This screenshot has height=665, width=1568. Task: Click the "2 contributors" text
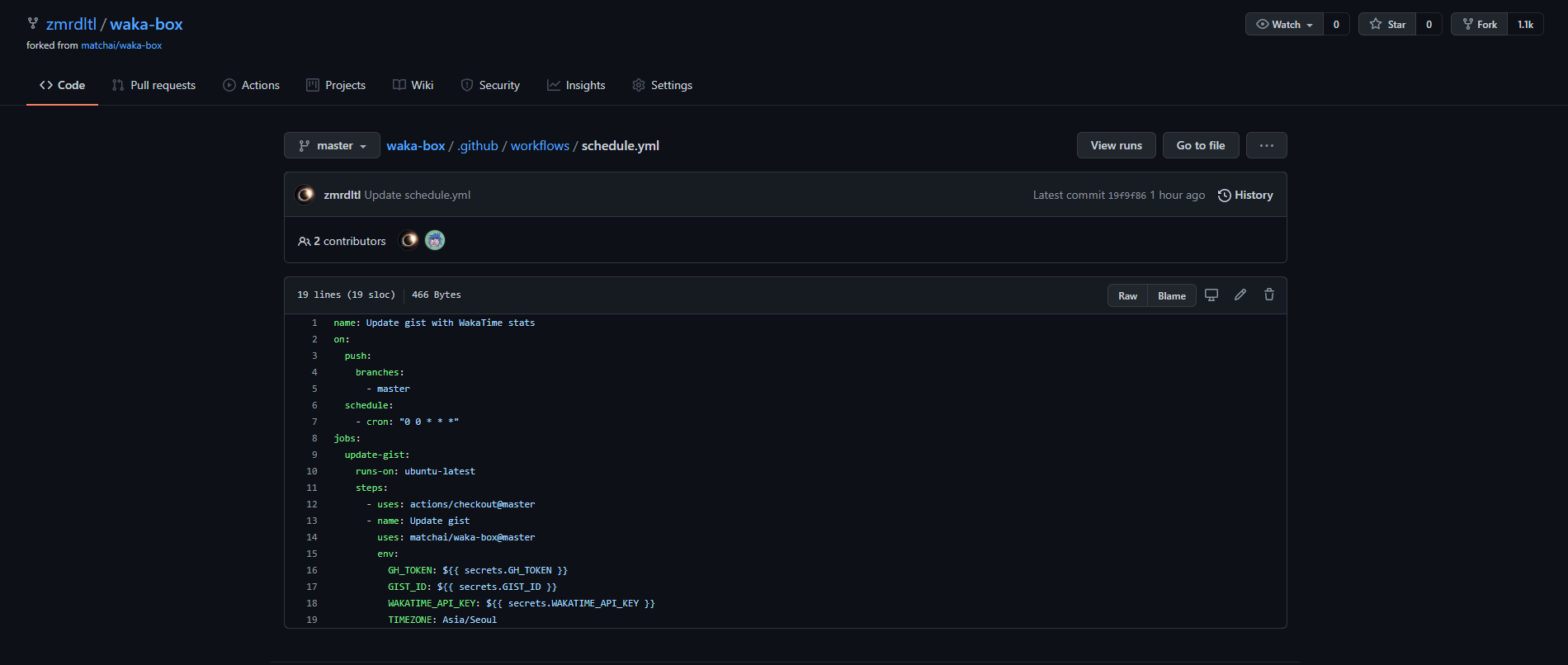point(350,241)
